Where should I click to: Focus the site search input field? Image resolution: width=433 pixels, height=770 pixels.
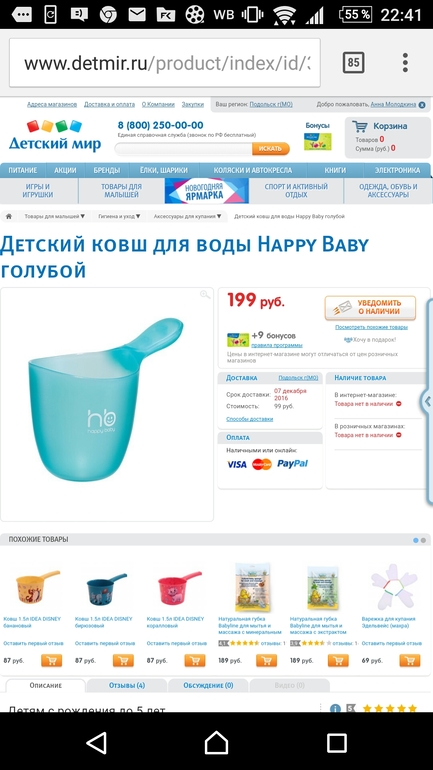(184, 148)
